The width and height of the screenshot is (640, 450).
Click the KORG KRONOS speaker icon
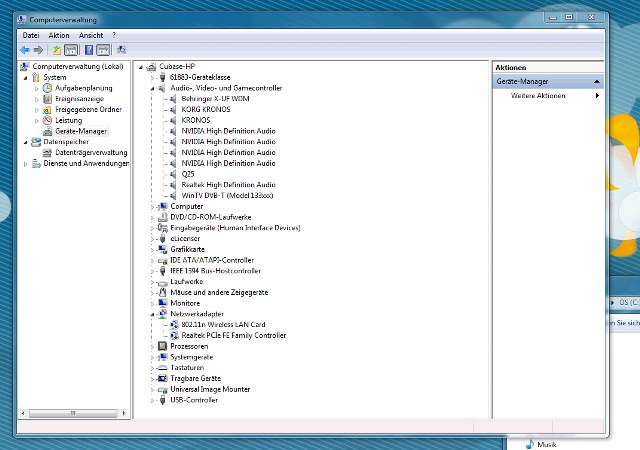[173, 109]
